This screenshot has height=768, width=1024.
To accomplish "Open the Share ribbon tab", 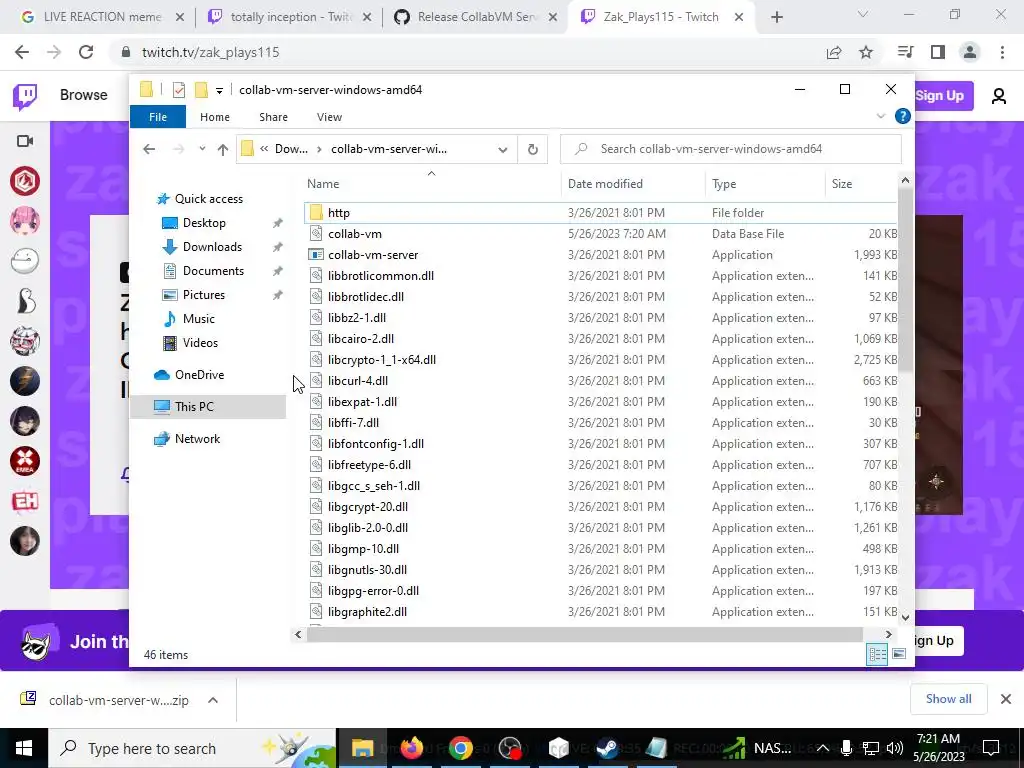I will coord(273,117).
